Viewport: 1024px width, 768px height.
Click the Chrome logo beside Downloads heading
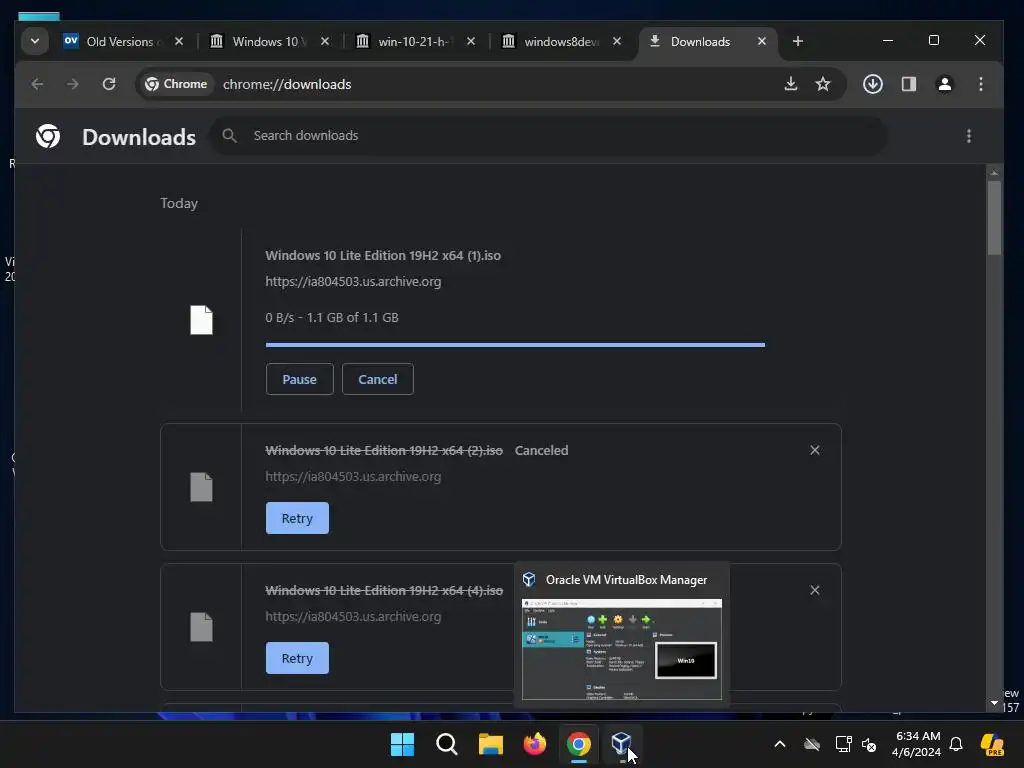pos(48,136)
